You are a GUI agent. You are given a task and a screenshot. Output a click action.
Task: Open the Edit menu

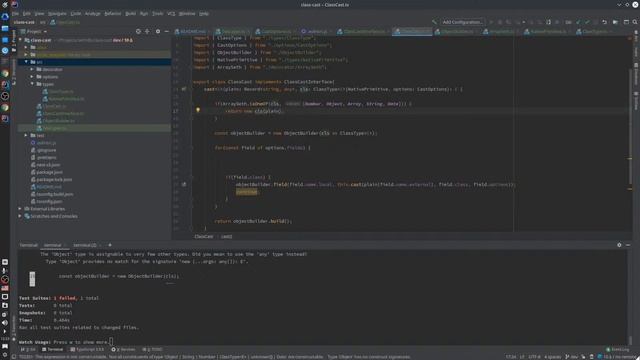[27, 13]
